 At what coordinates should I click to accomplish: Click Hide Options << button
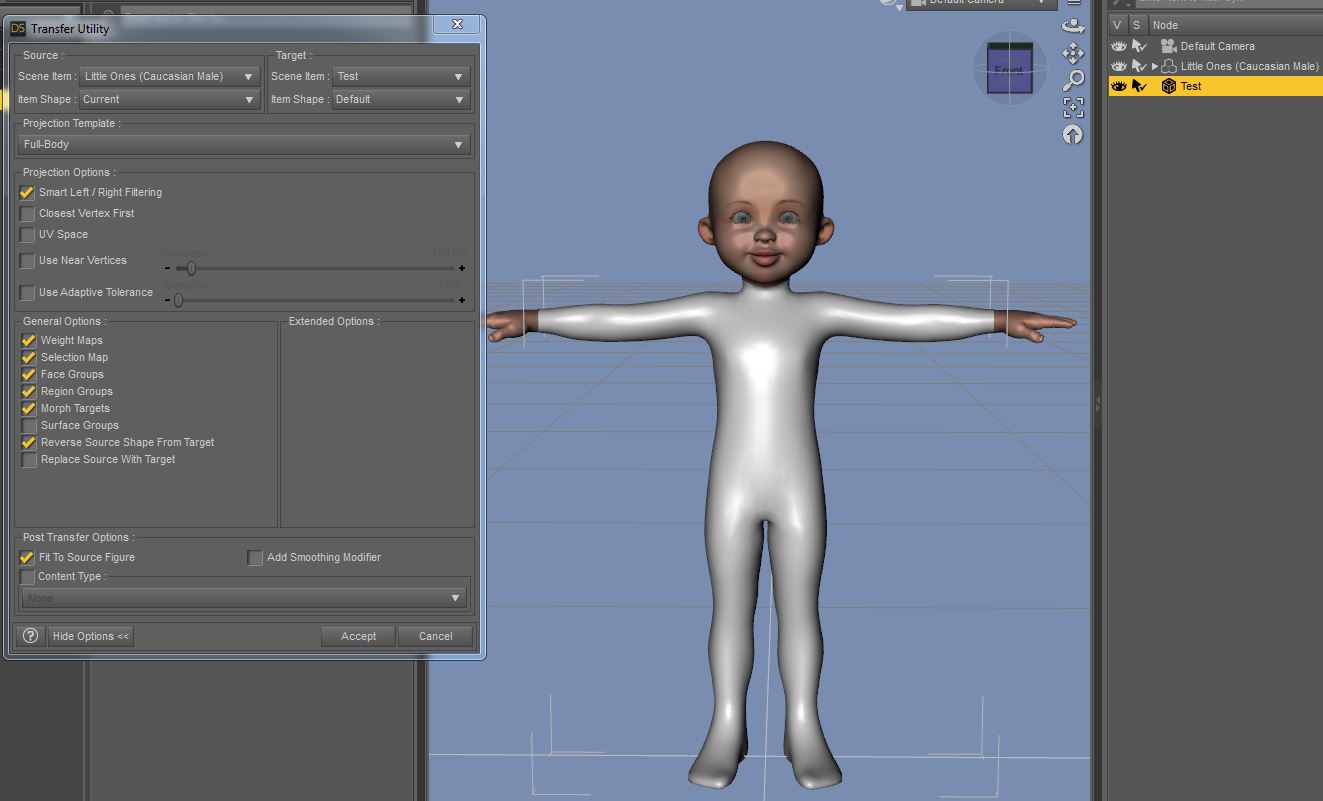click(x=91, y=636)
